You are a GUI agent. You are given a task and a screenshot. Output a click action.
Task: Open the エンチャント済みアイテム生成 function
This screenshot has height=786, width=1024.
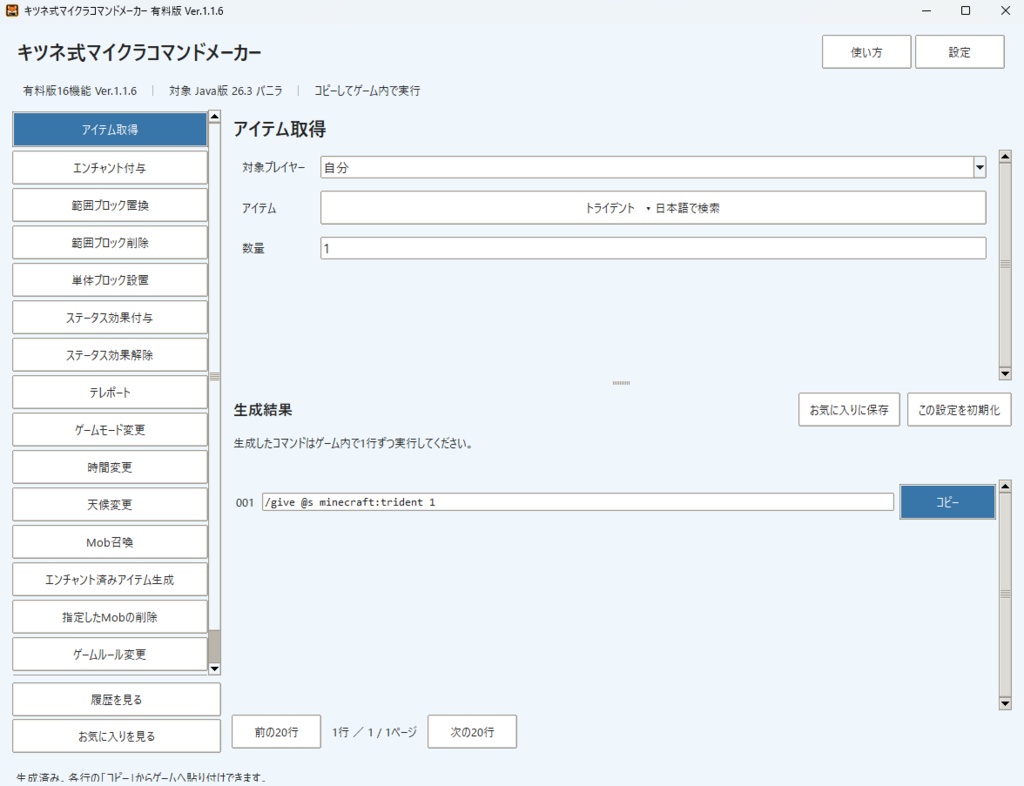click(x=110, y=580)
